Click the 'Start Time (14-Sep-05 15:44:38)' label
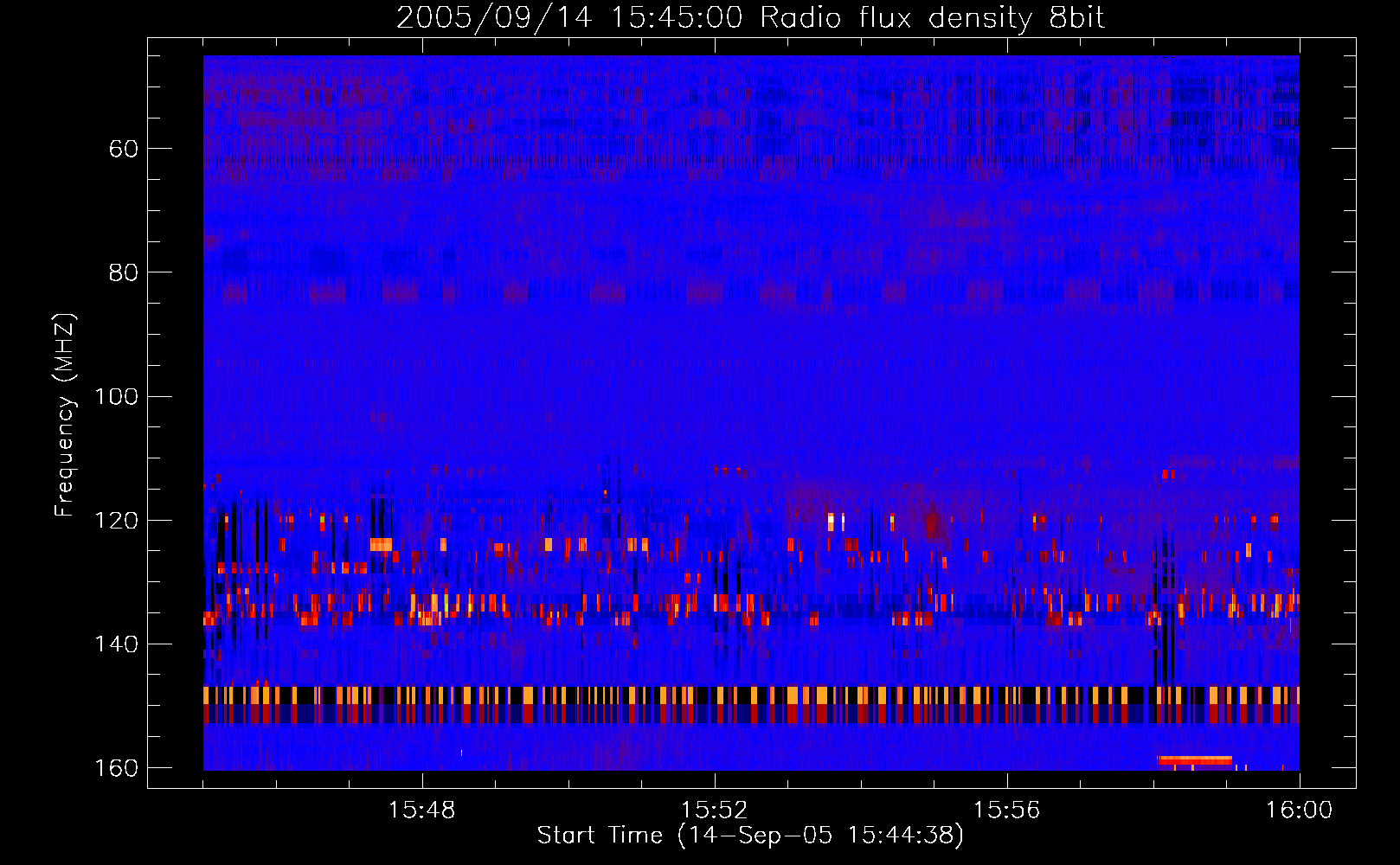Image resolution: width=1400 pixels, height=865 pixels. pos(750,836)
